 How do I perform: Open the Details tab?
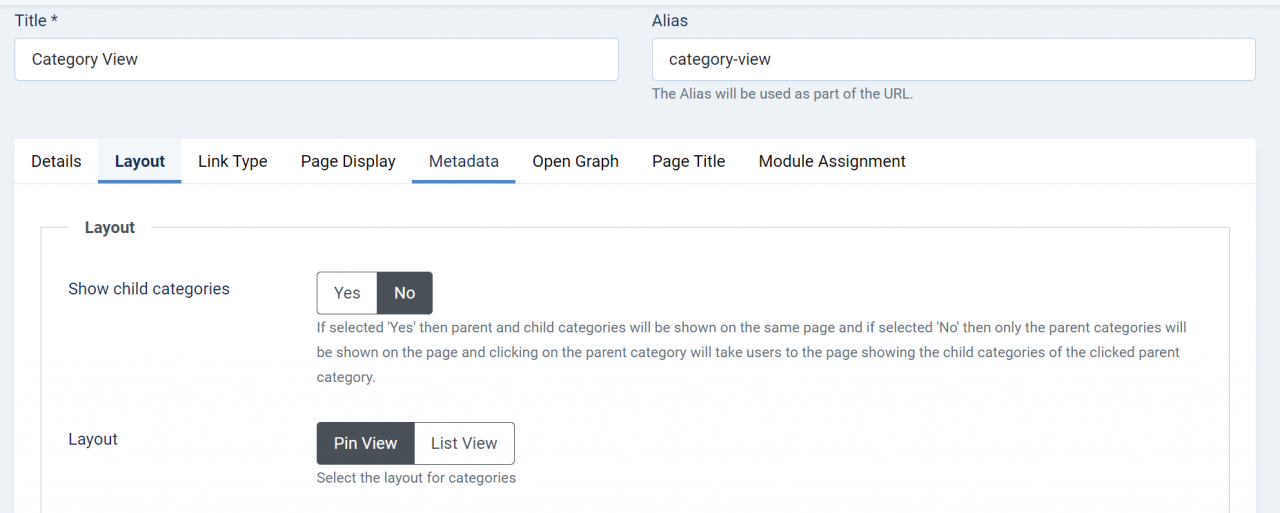pos(56,161)
